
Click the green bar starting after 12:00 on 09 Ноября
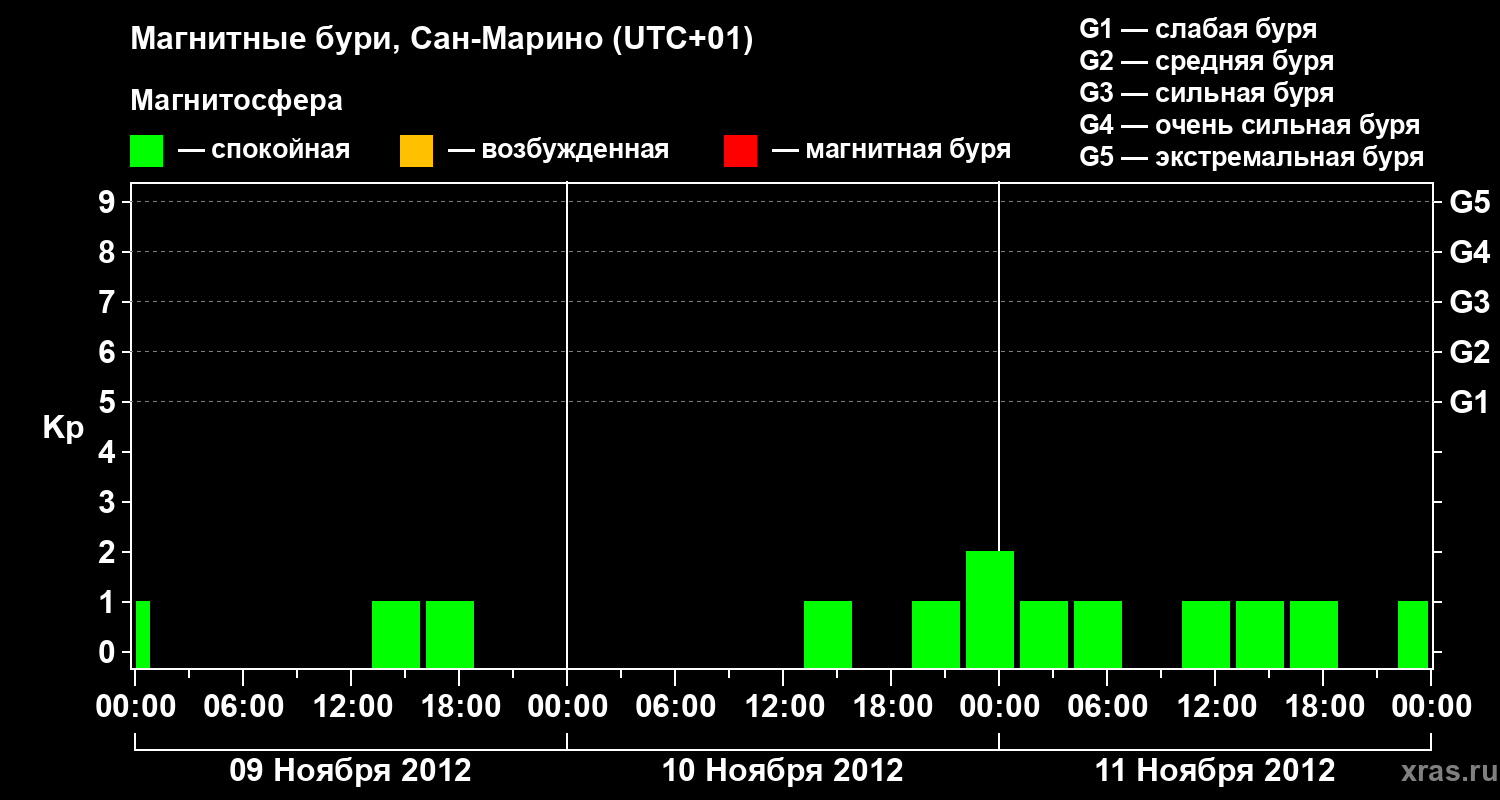[396, 634]
